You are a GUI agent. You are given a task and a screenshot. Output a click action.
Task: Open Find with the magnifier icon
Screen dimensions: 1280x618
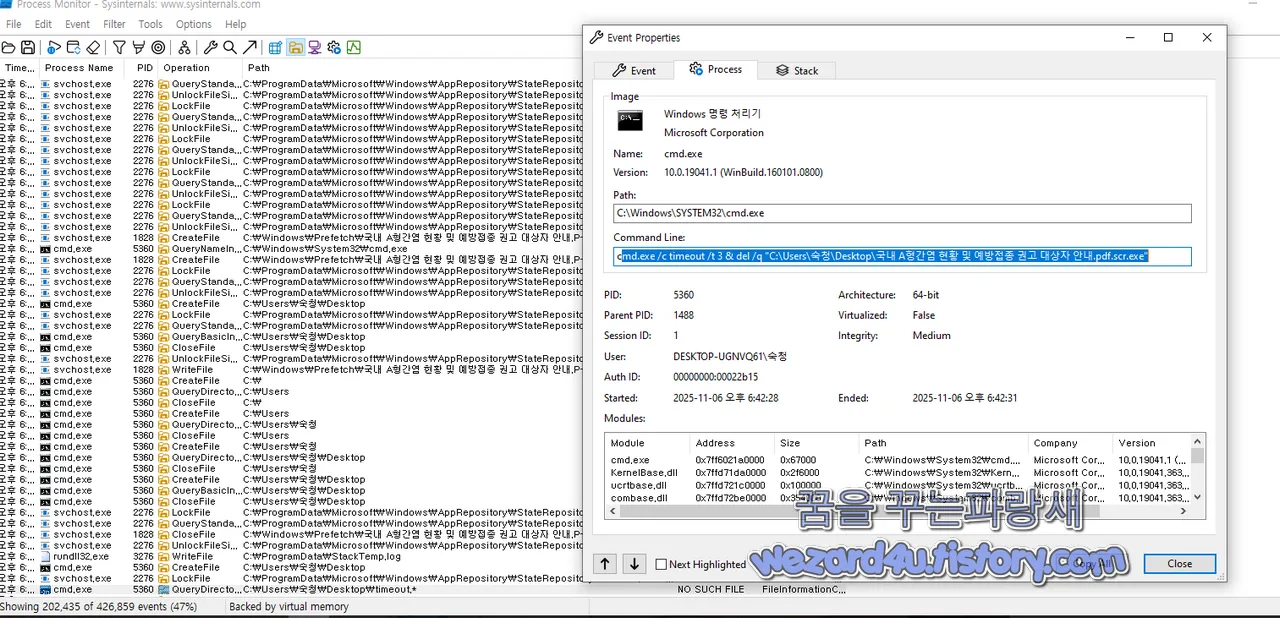coord(229,47)
